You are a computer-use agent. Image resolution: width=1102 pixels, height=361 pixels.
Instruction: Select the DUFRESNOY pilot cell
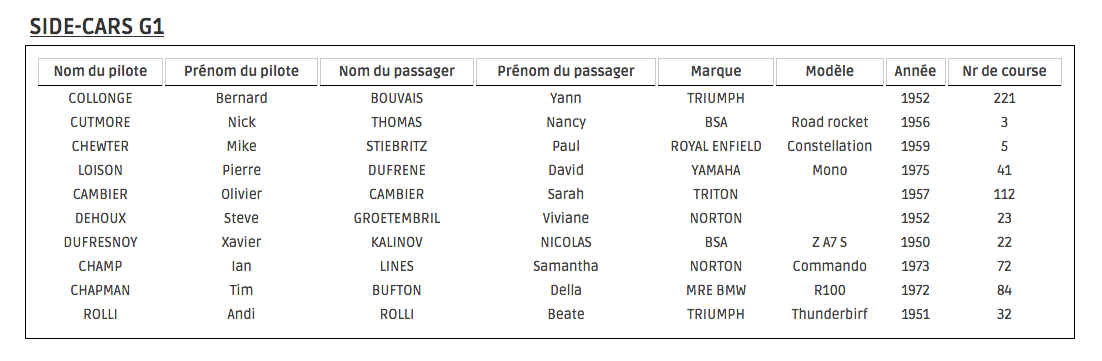click(101, 242)
